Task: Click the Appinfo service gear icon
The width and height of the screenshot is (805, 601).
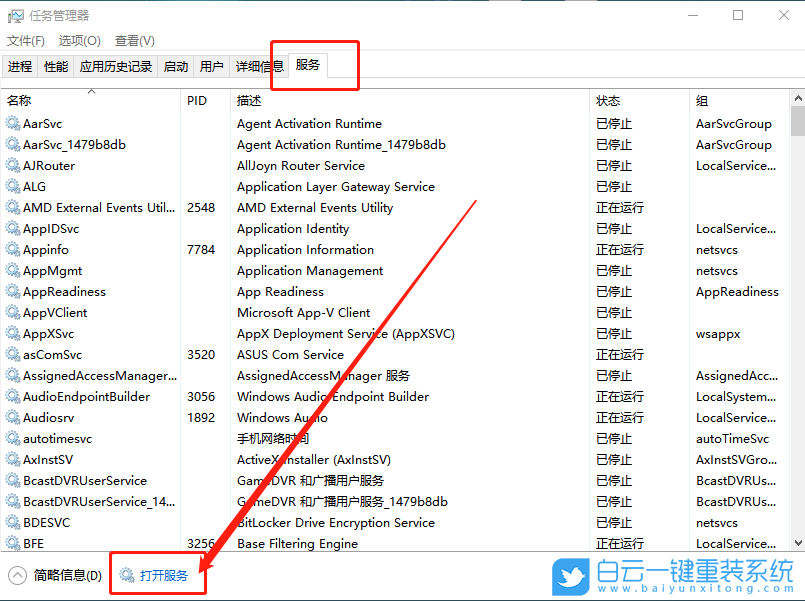Action: click(14, 249)
